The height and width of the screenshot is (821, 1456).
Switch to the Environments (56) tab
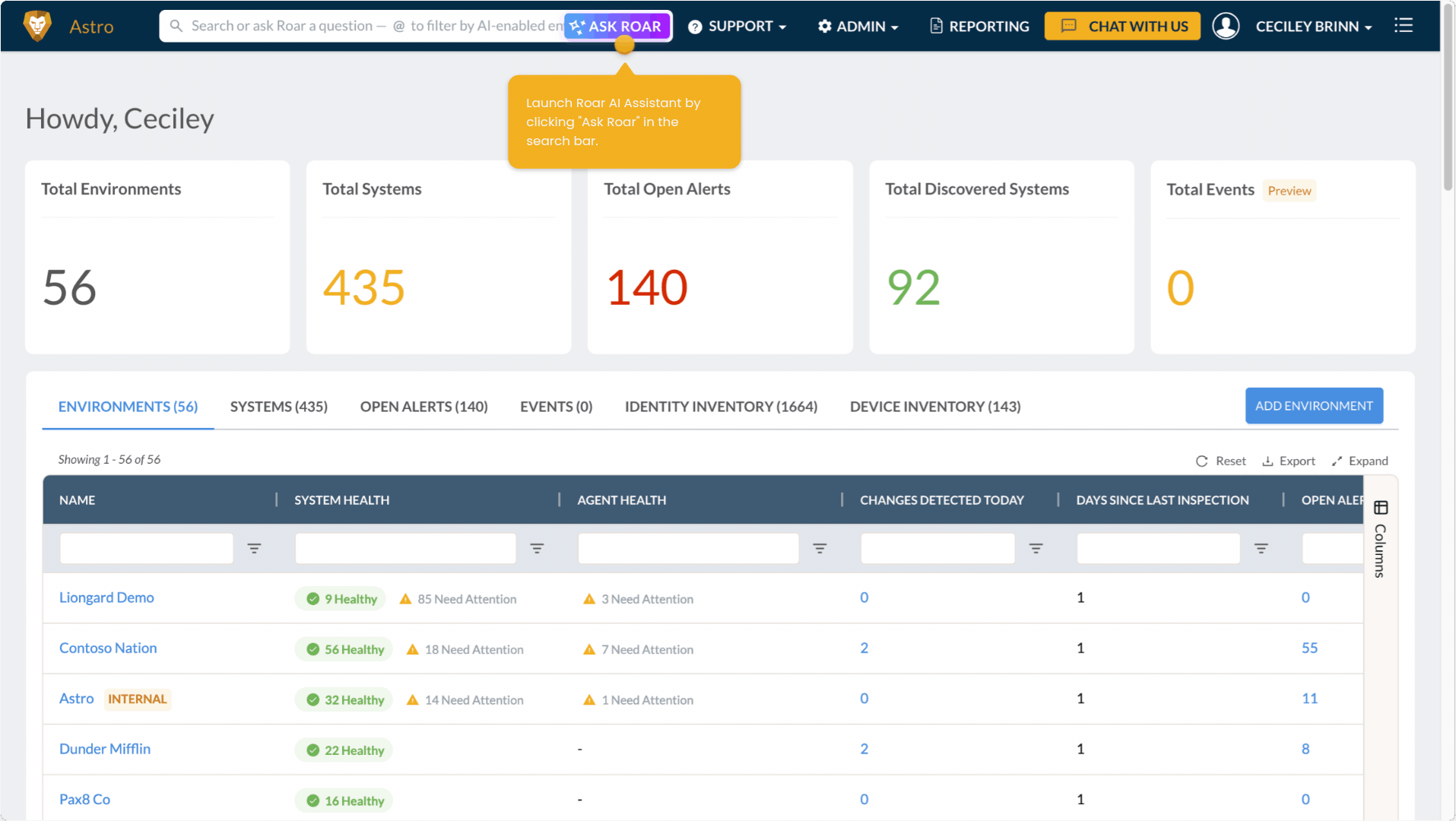point(128,407)
